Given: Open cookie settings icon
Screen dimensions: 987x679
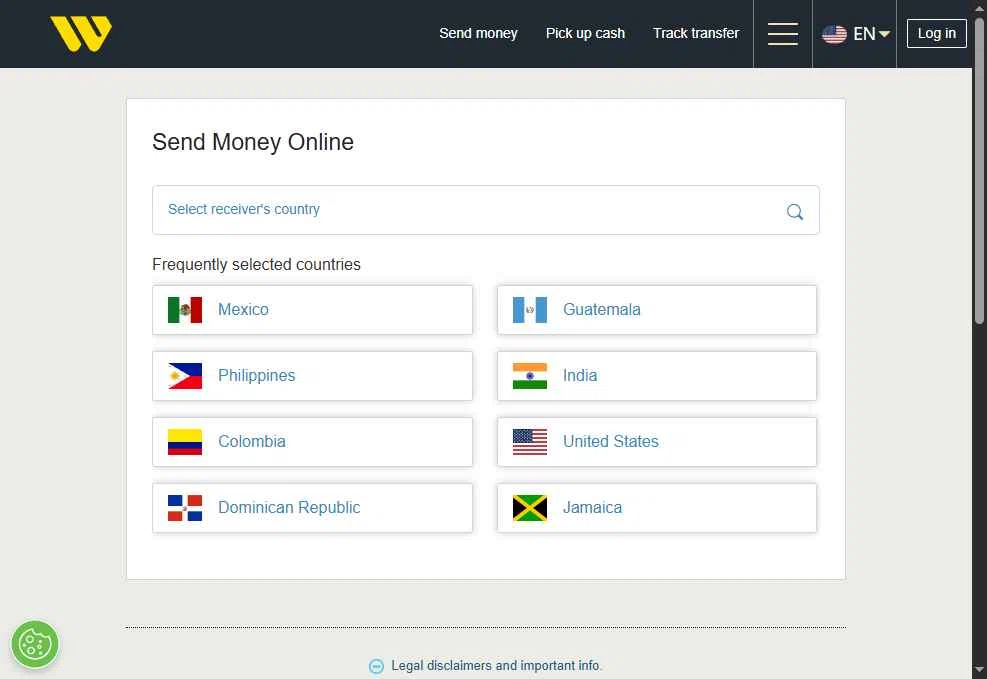Looking at the screenshot, I should (x=35, y=644).
